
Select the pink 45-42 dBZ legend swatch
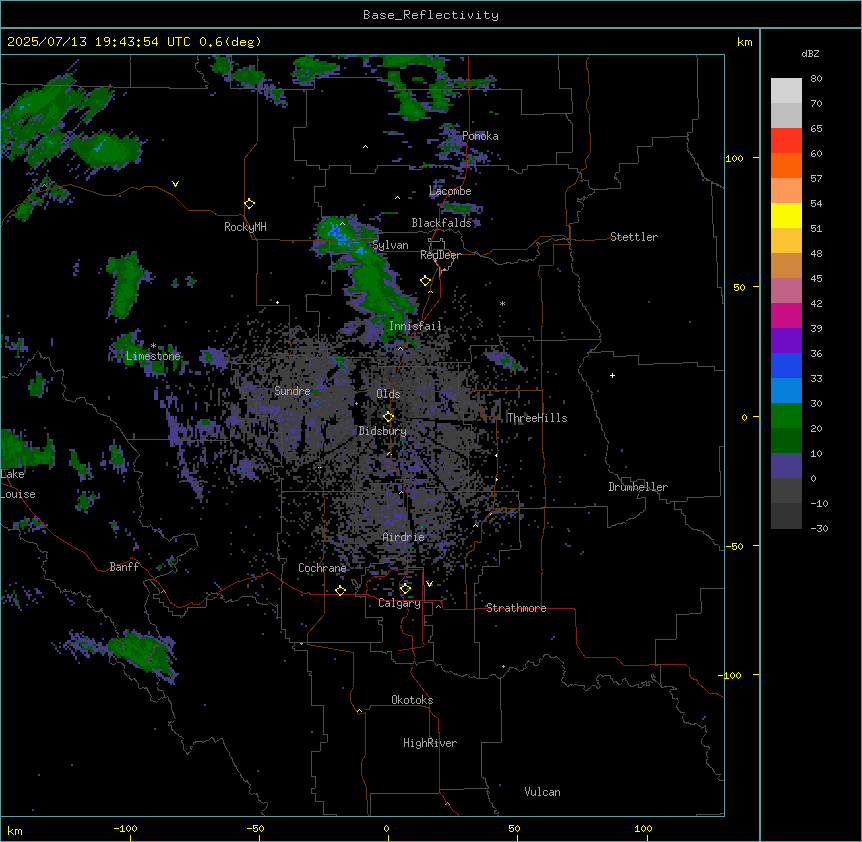pos(786,291)
